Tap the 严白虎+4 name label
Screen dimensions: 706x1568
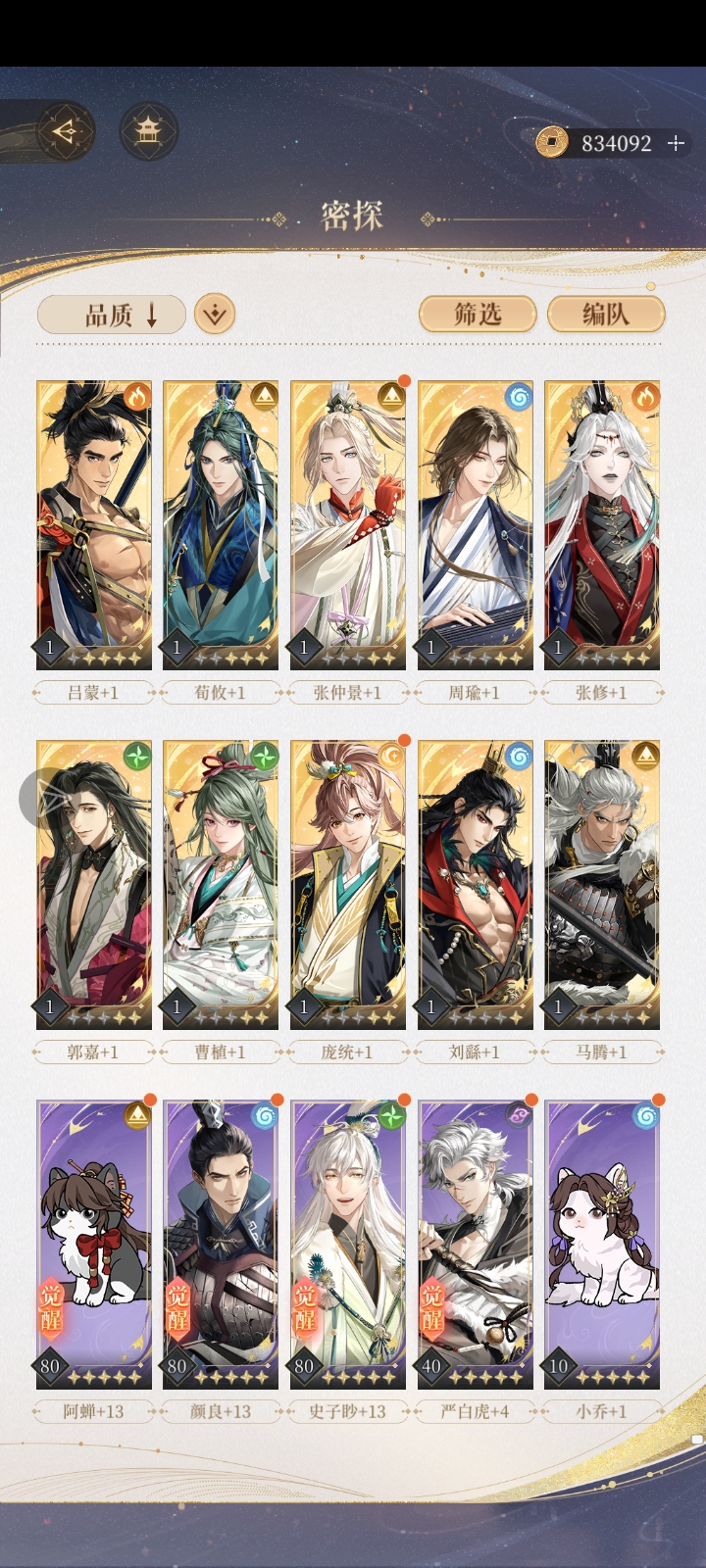pyautogui.click(x=475, y=1412)
